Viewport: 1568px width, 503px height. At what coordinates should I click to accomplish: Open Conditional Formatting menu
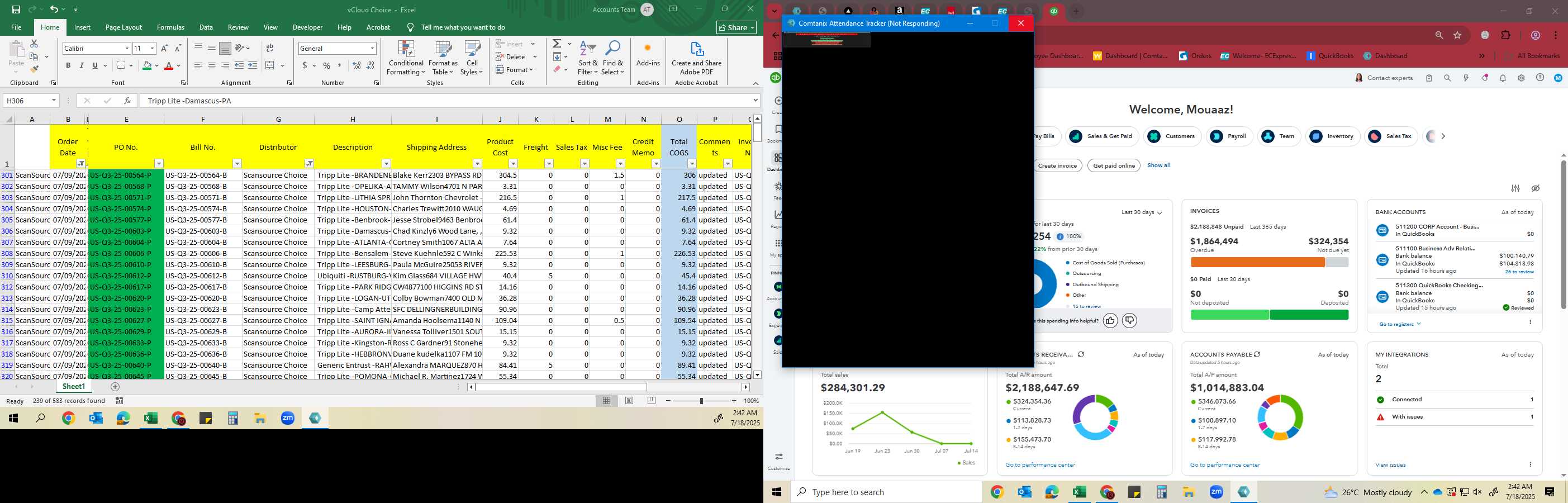coord(406,58)
